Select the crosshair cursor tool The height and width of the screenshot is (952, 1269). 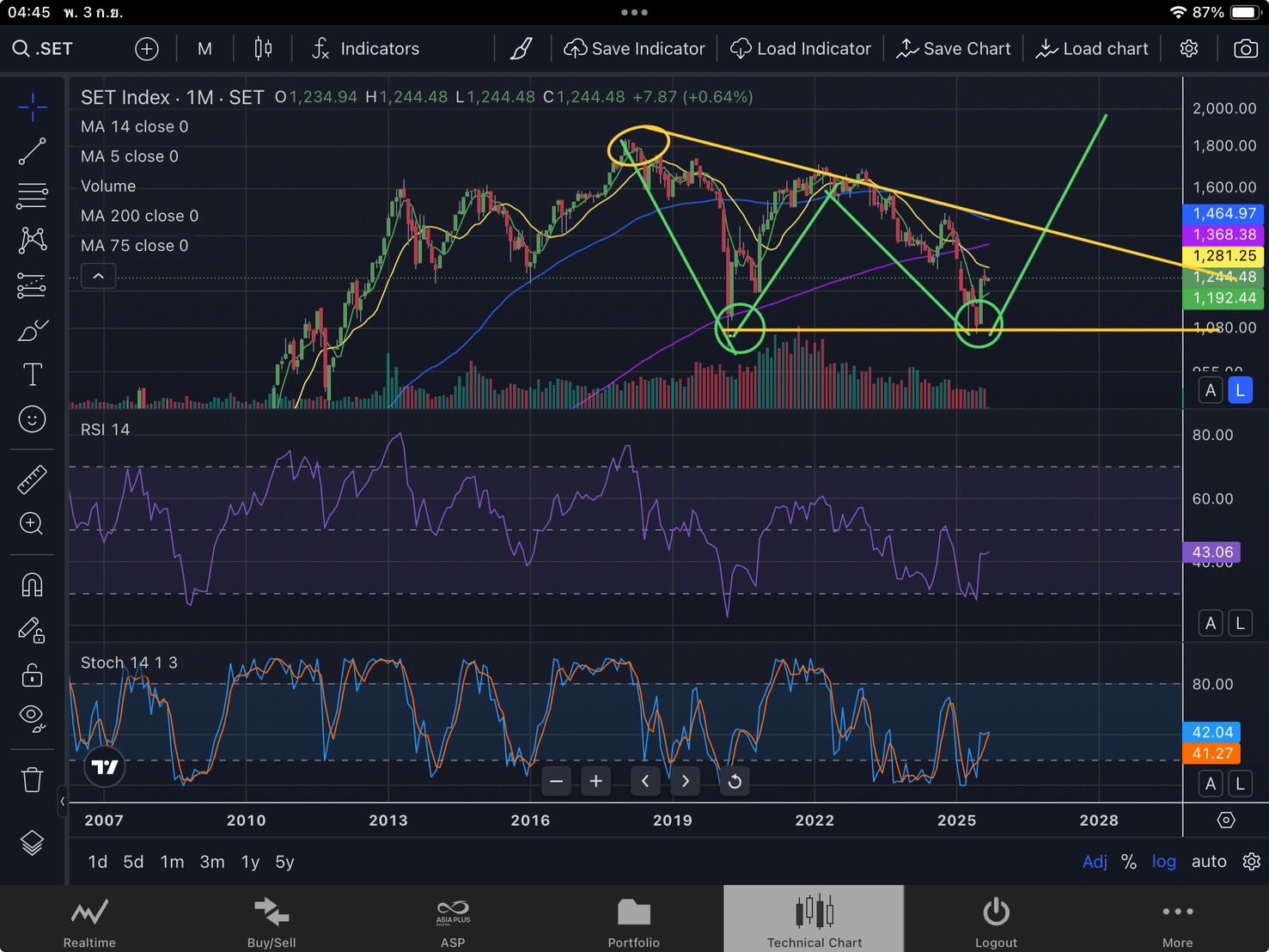pos(32,107)
